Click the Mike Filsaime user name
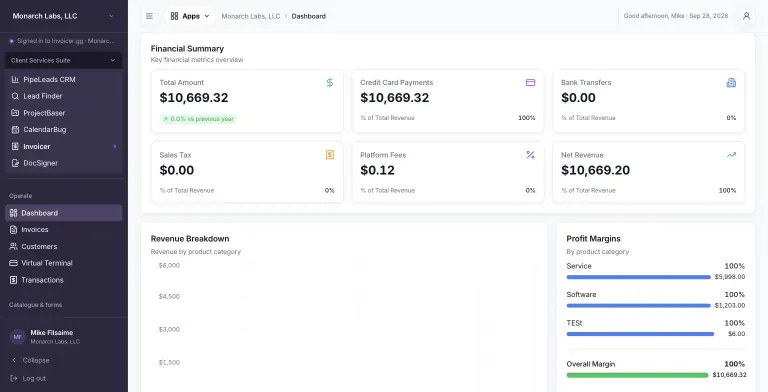Viewport: 768px width, 392px height. click(51, 332)
